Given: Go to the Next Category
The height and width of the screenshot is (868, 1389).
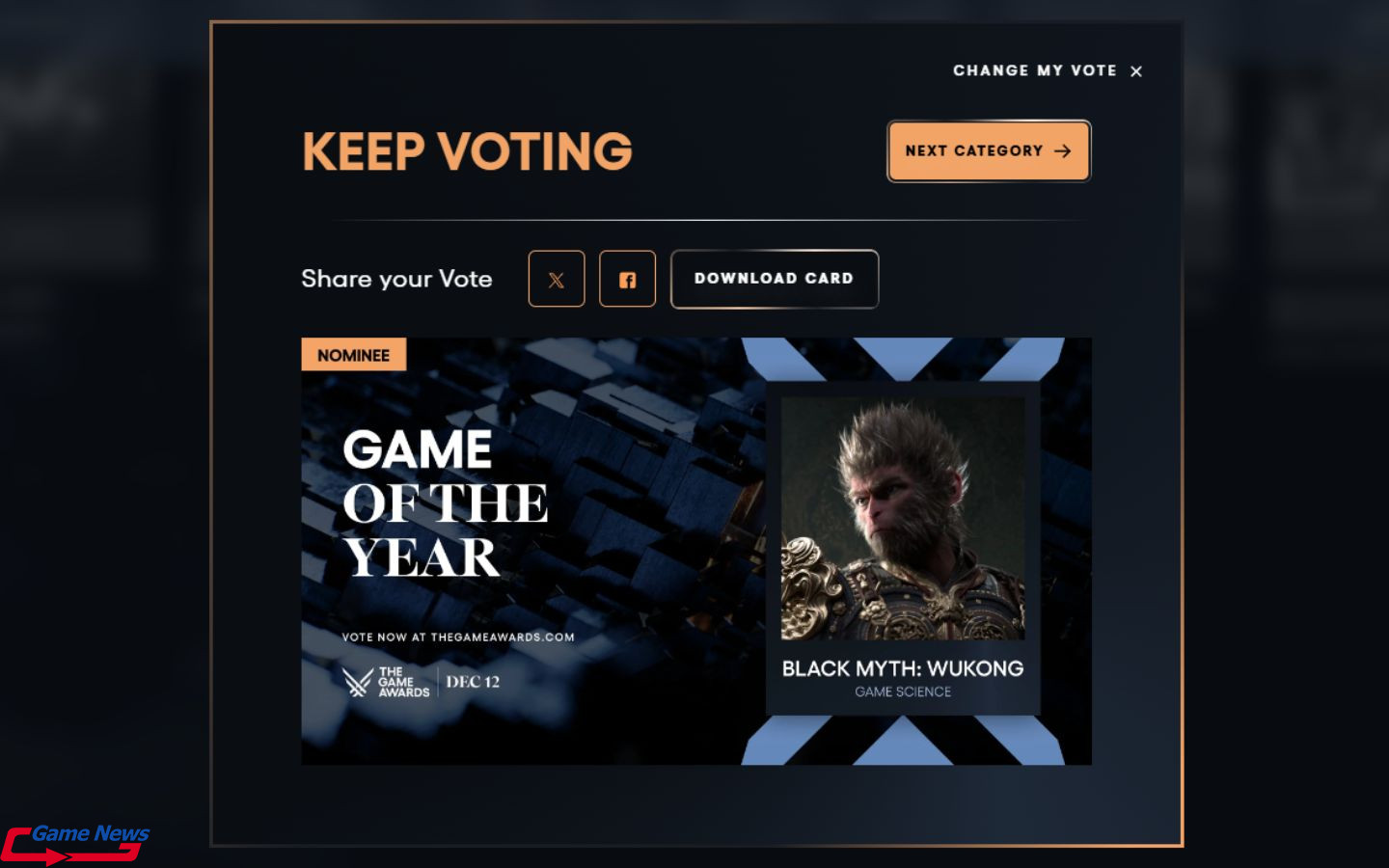Looking at the screenshot, I should point(989,150).
